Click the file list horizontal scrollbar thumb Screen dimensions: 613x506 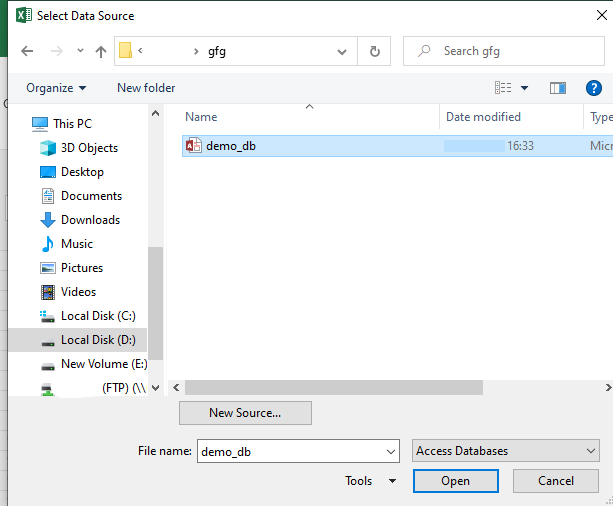(334, 388)
